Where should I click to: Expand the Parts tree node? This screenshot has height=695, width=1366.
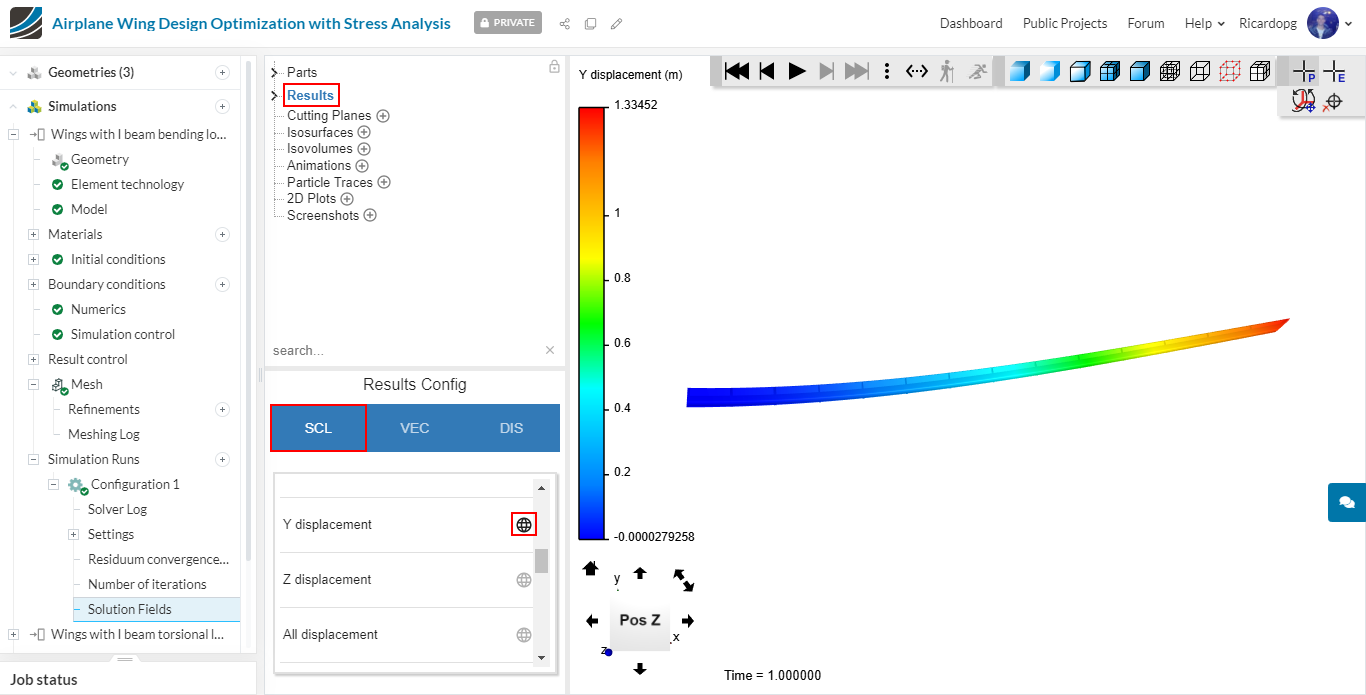pyautogui.click(x=275, y=72)
